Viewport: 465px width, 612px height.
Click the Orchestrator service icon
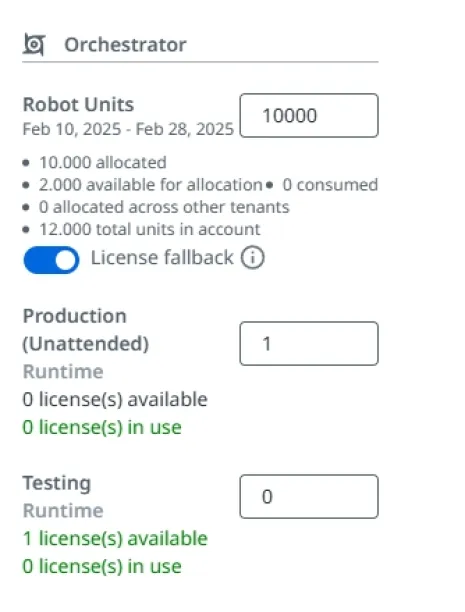[34, 44]
